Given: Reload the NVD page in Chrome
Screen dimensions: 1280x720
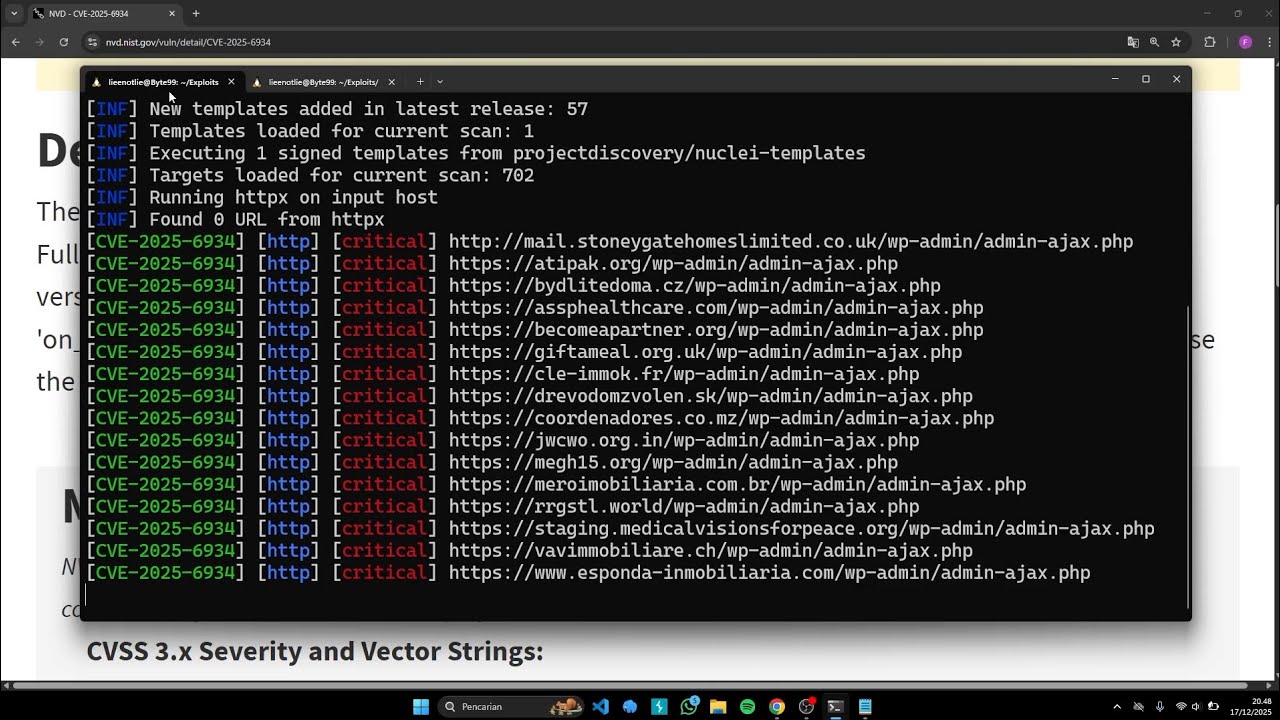Looking at the screenshot, I should tap(64, 42).
